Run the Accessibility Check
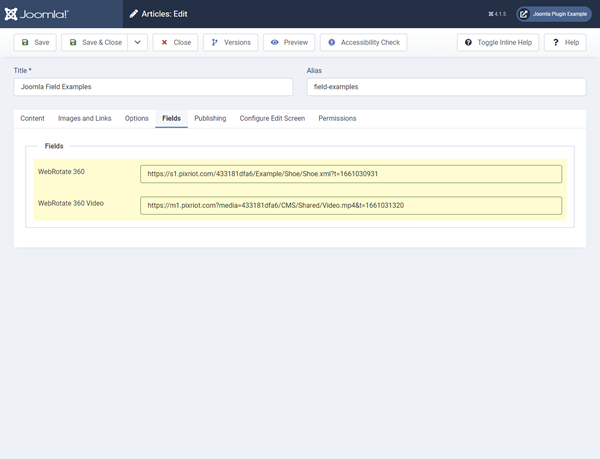 pos(363,43)
